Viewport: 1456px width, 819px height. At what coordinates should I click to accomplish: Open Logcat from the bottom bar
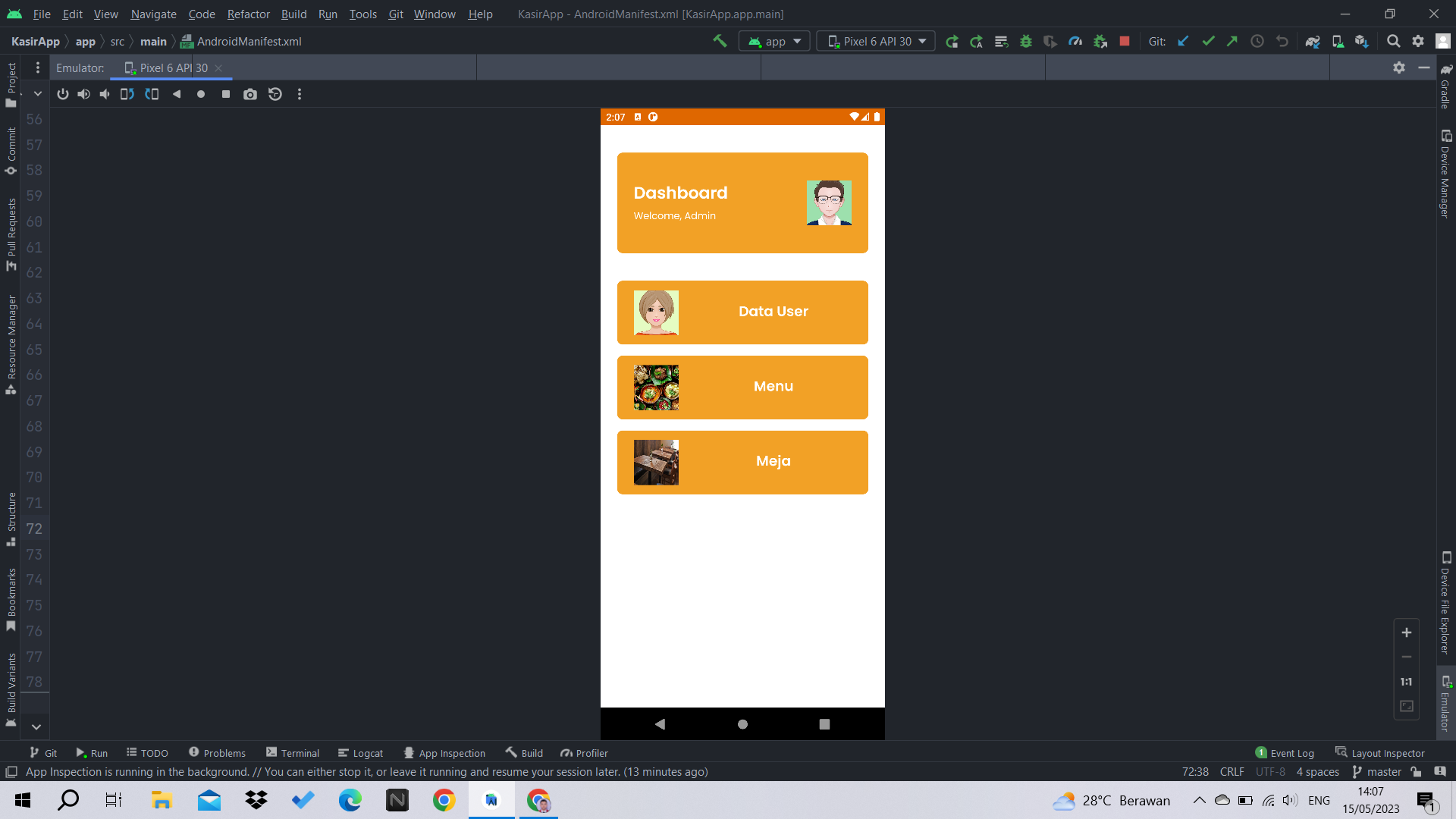point(360,752)
